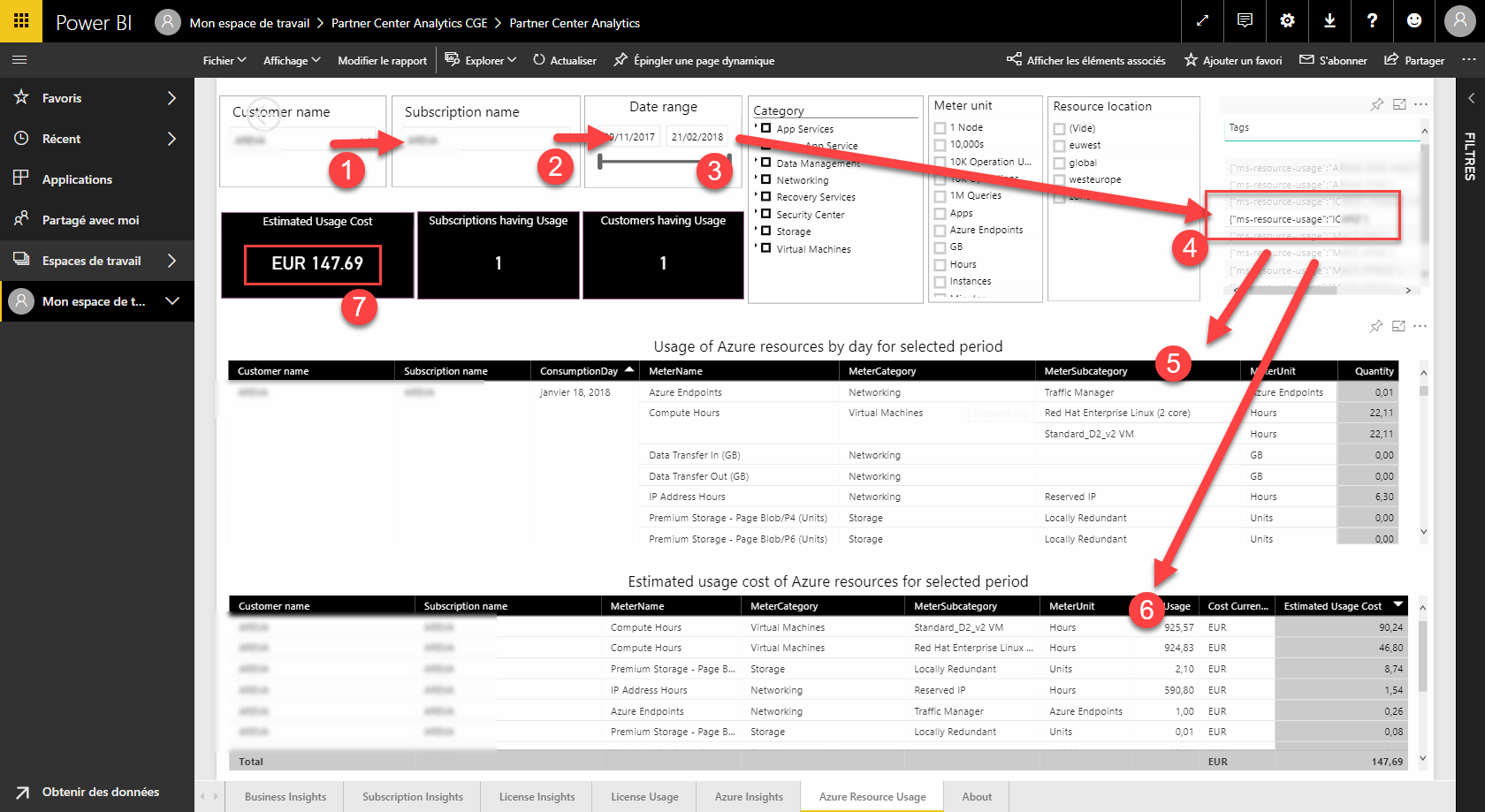The width and height of the screenshot is (1485, 812).
Task: Expand the Favoris sidebar chevron
Action: [x=172, y=97]
